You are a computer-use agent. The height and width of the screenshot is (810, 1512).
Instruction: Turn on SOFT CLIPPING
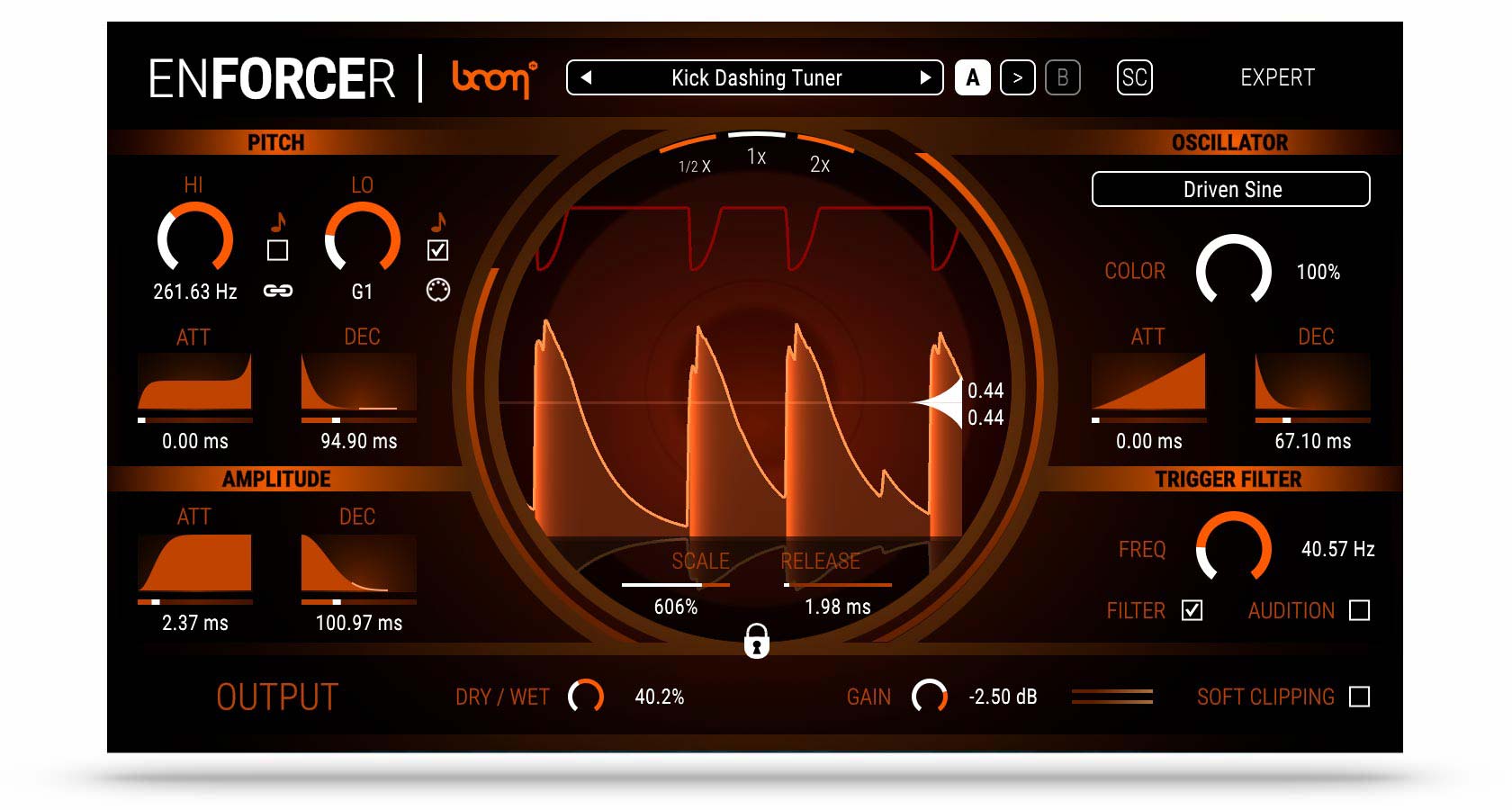(x=1359, y=697)
